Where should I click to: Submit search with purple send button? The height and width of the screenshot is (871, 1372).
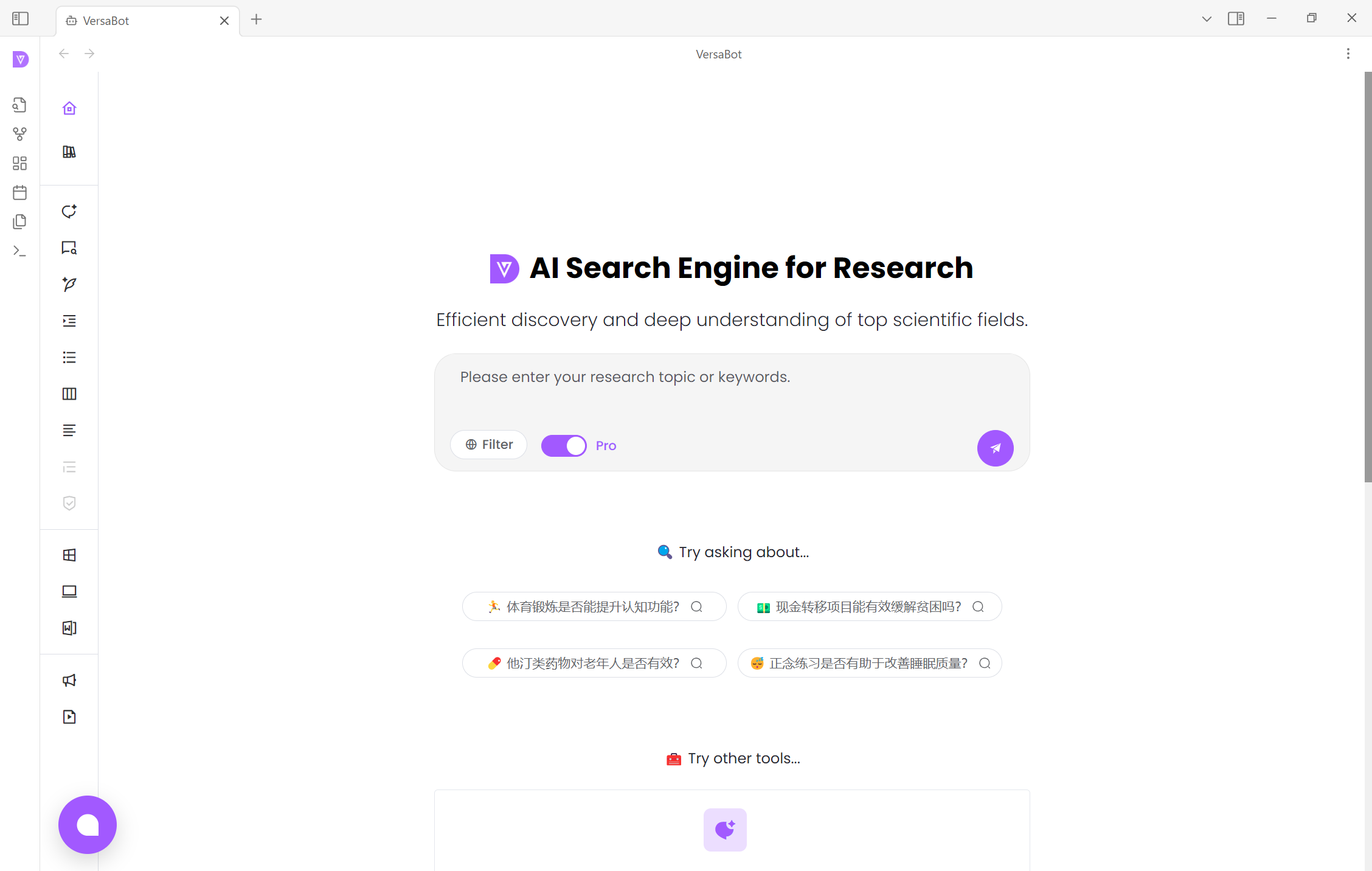click(x=995, y=448)
